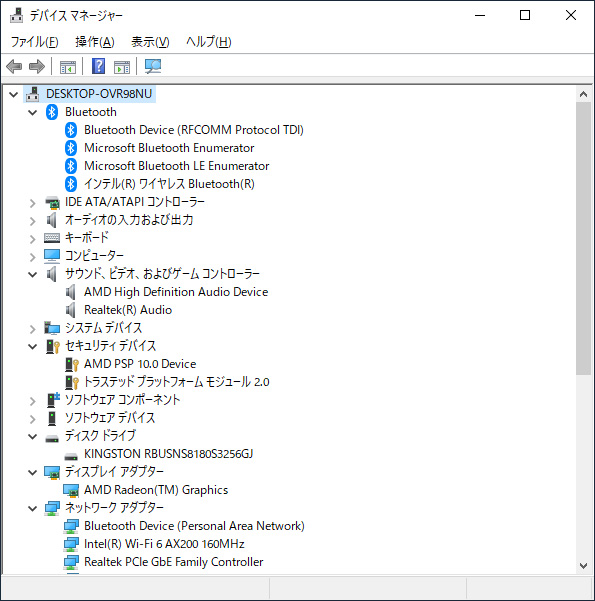Collapse the セキュリティ デバイス category
This screenshot has height=601, width=595.
[33, 346]
